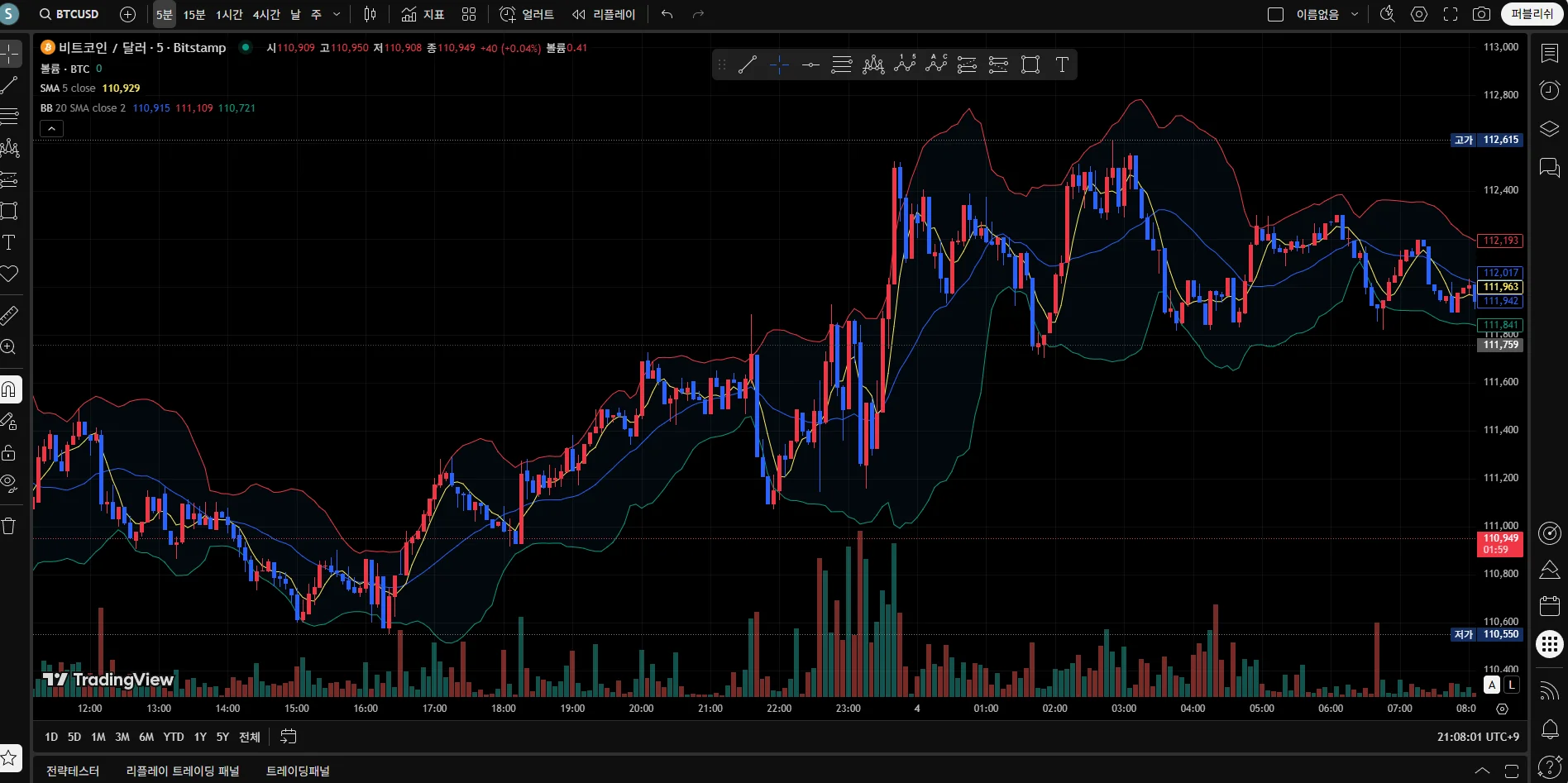Click the trend line icon in floating toolbar
This screenshot has height=783, width=1568.
748,64
